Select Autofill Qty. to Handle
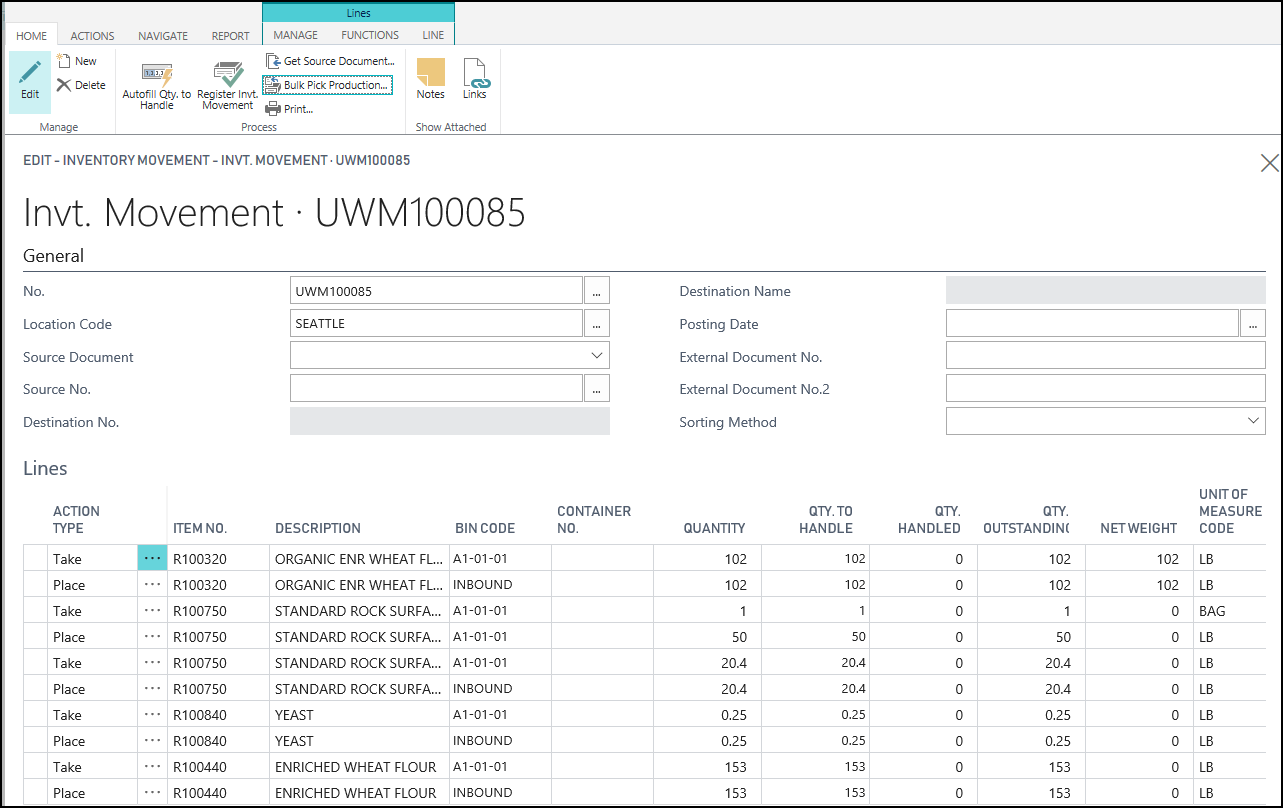Screen dimensions: 1283x808 [156, 85]
